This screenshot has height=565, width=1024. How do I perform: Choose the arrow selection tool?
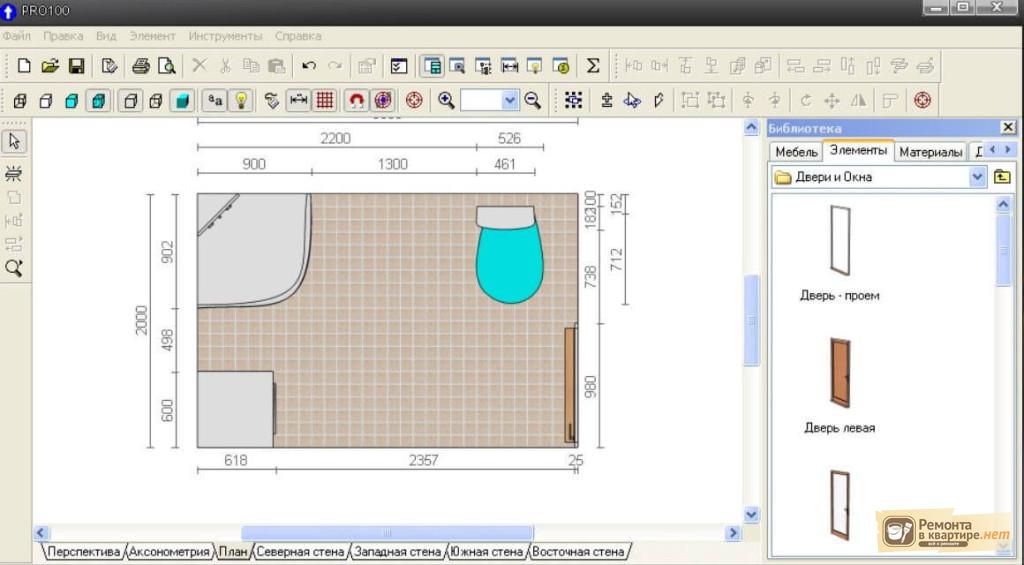click(14, 142)
